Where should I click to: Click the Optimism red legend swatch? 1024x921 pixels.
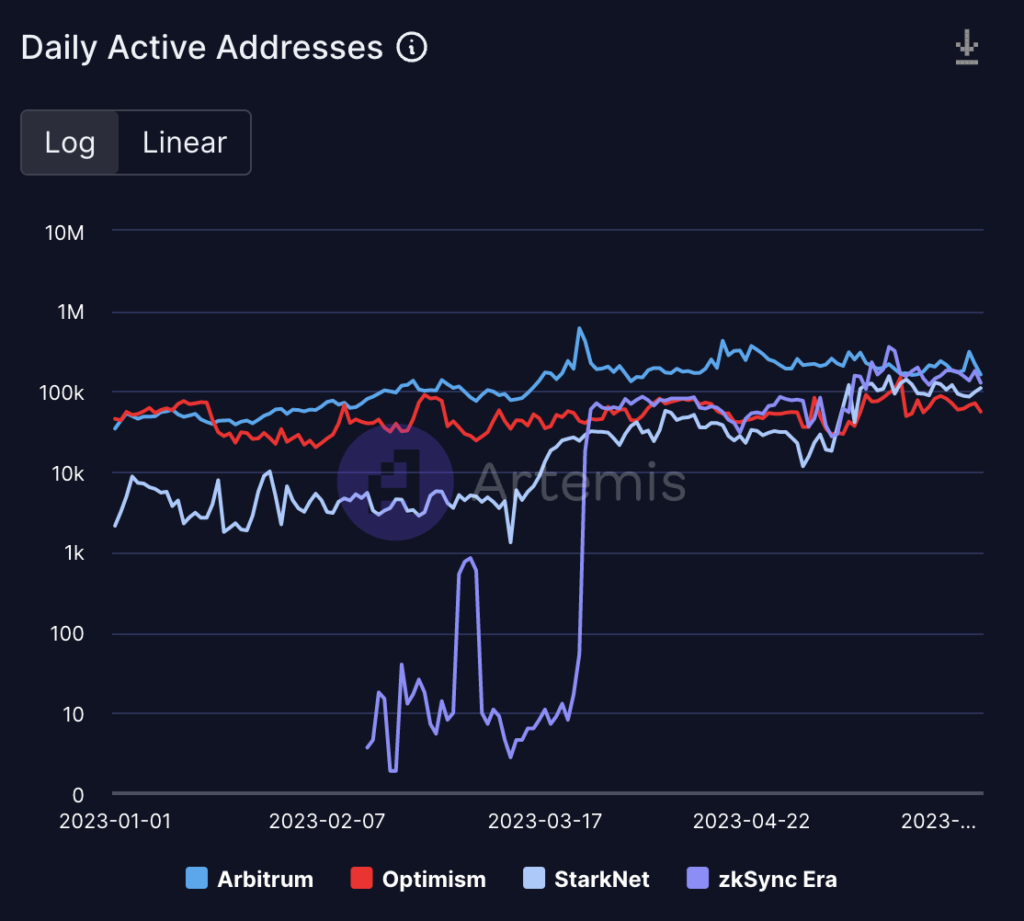[x=361, y=879]
